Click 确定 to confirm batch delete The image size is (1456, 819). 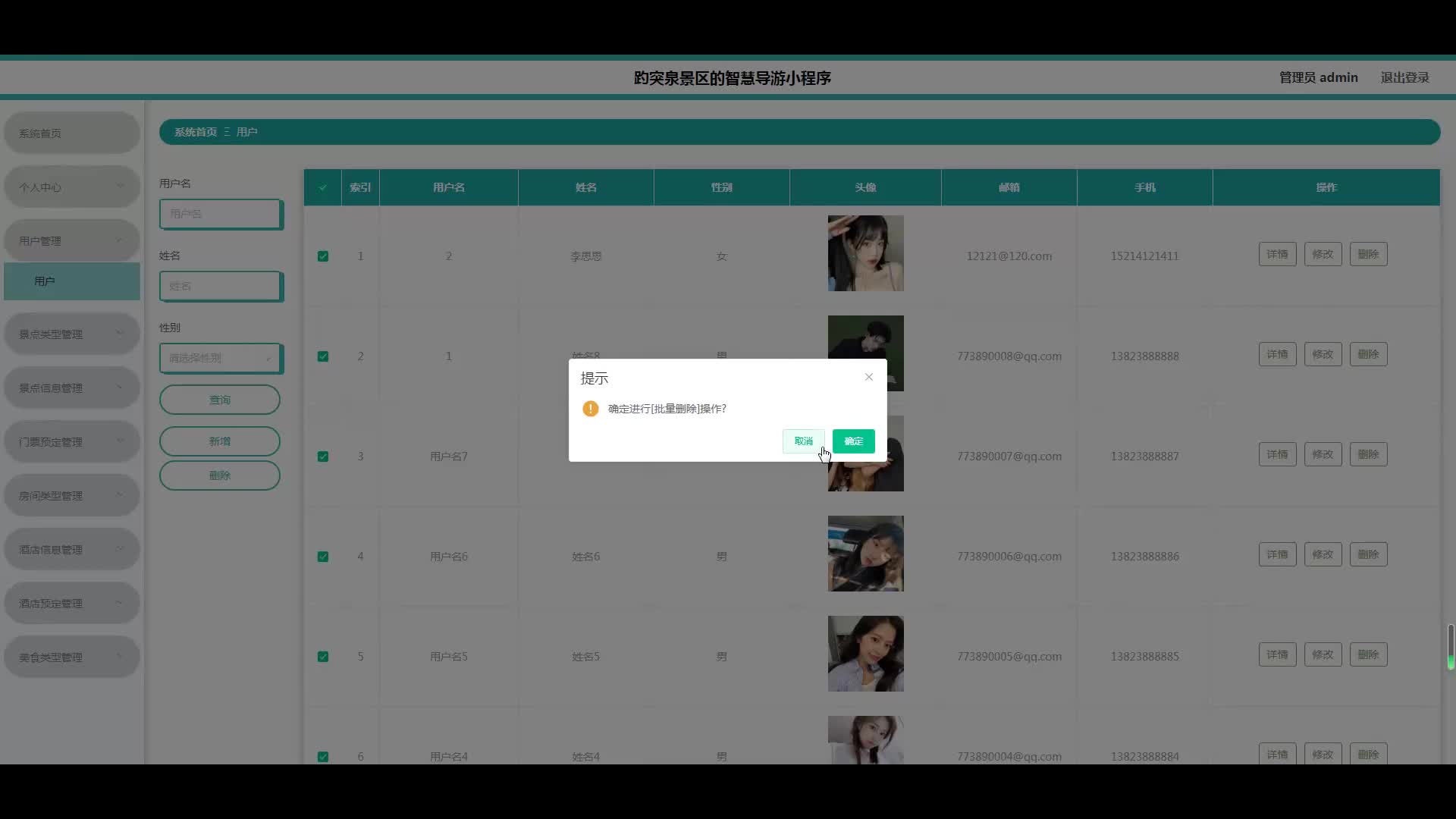pos(853,441)
